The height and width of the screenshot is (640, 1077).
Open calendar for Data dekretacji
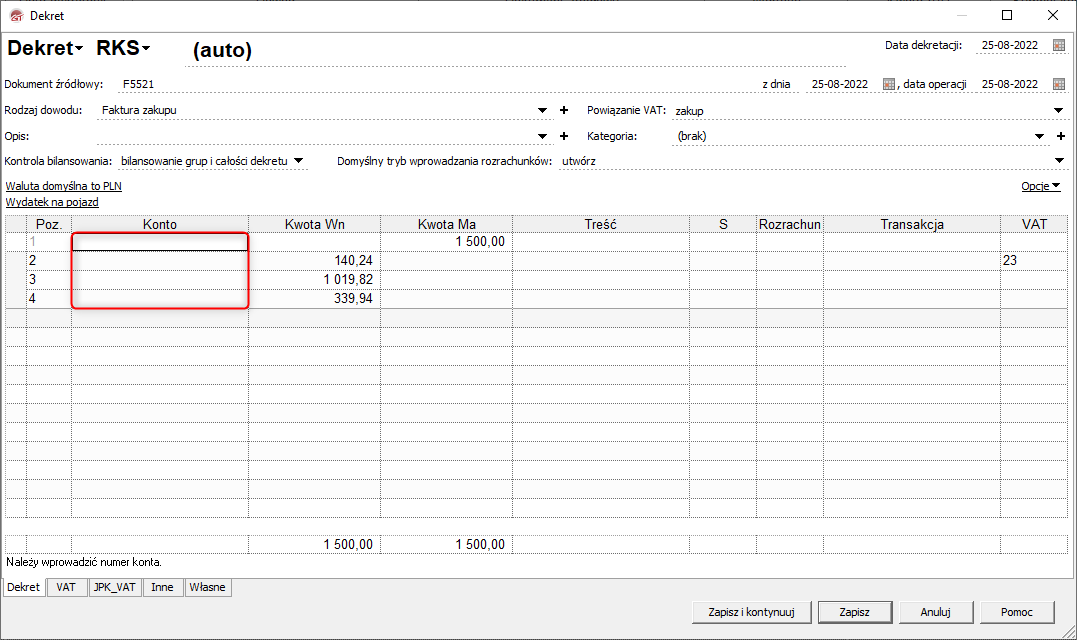point(1058,45)
